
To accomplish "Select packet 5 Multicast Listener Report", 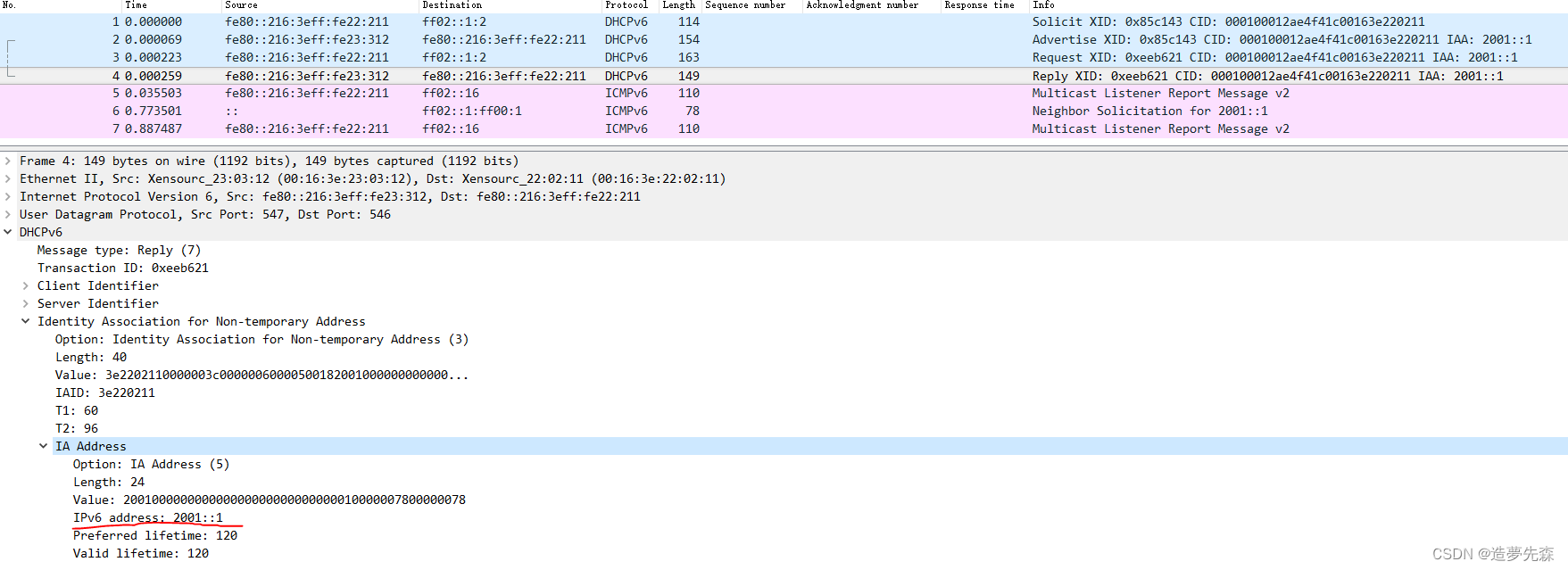I will [784, 93].
